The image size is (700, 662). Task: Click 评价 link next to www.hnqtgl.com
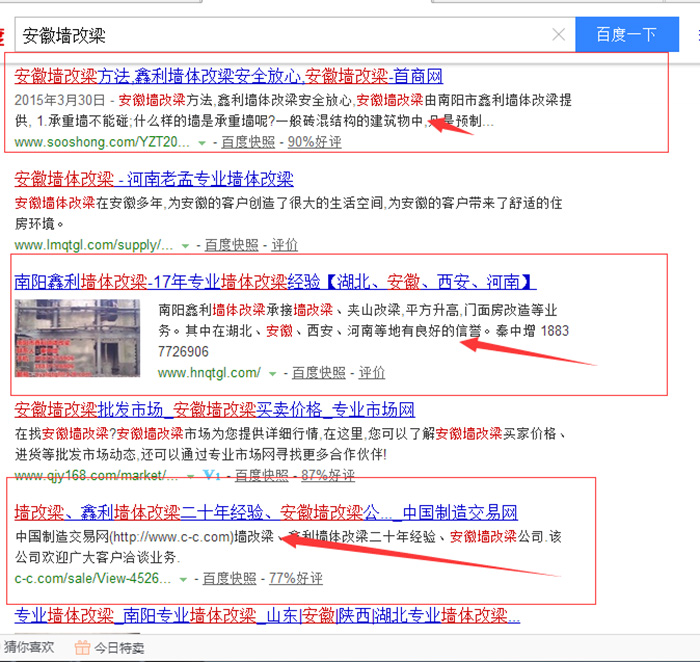pos(372,373)
